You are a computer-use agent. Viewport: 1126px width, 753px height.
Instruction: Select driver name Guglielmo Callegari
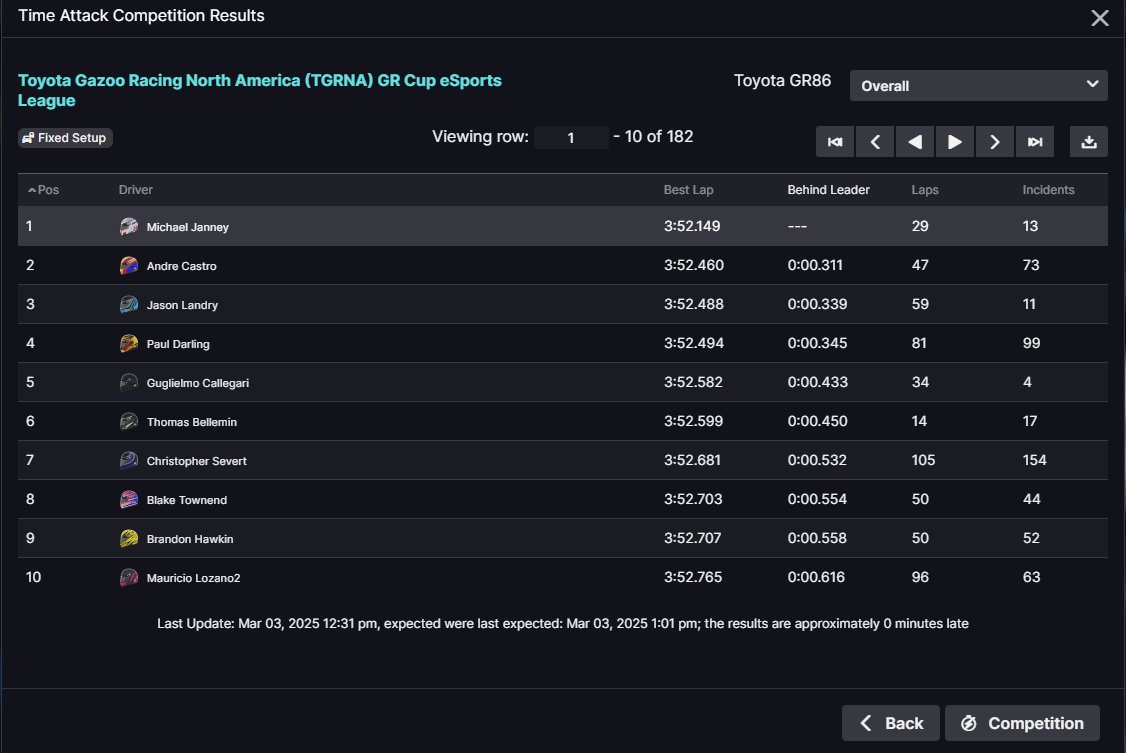[x=197, y=383]
